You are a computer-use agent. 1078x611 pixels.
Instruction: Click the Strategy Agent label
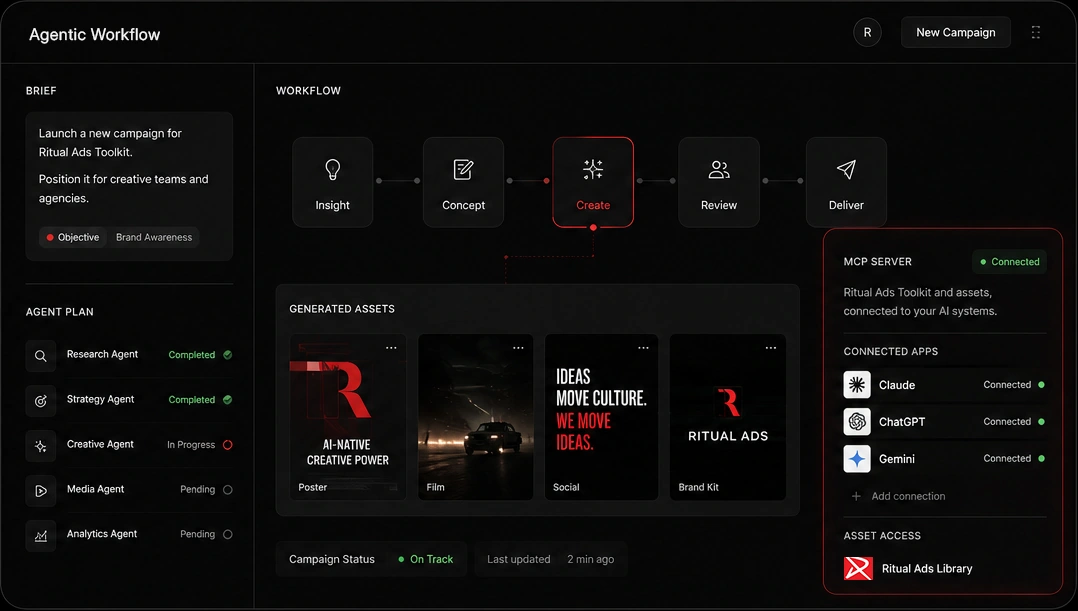tap(100, 399)
